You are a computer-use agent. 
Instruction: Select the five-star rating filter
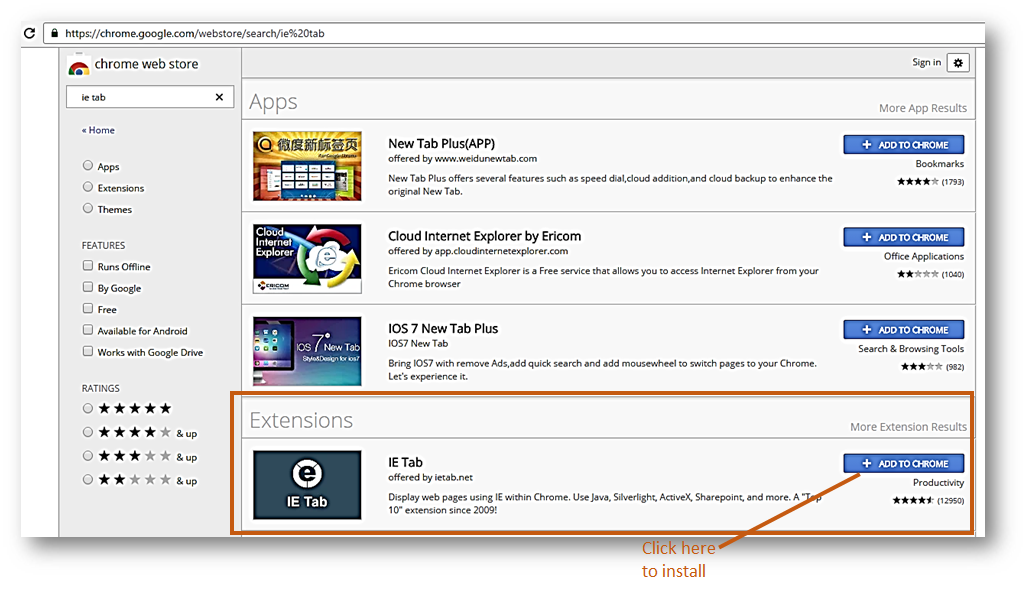tap(88, 409)
